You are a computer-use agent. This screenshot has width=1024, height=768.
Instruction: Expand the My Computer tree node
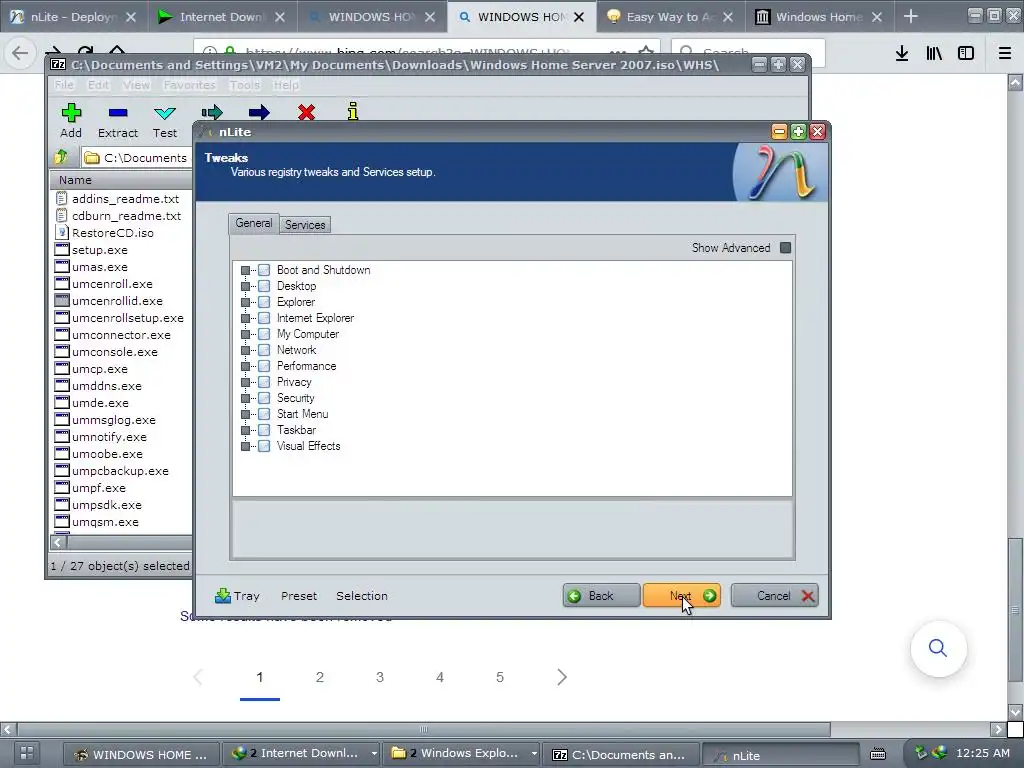(246, 334)
